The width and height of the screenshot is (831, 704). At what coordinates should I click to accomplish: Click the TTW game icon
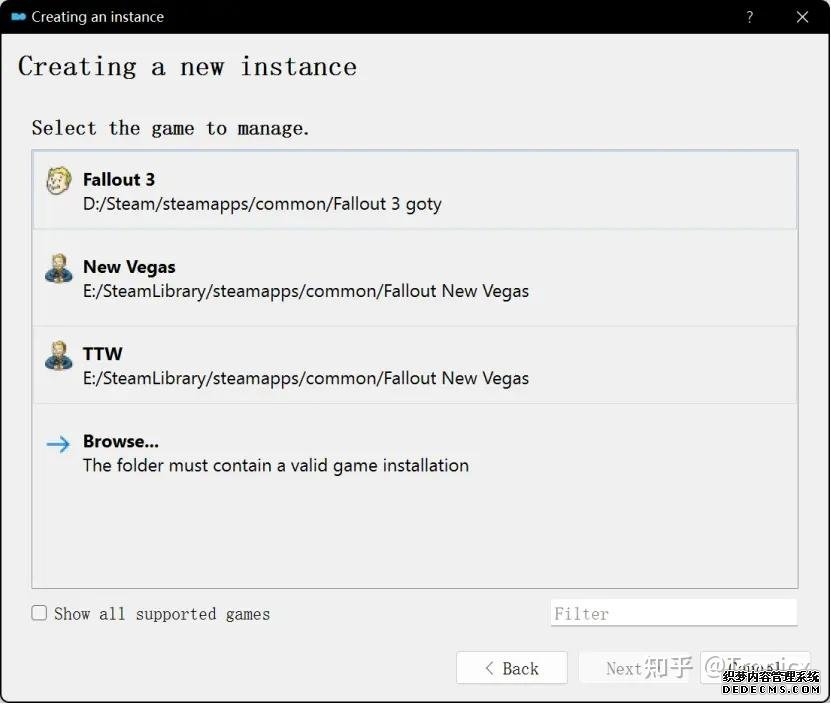58,356
